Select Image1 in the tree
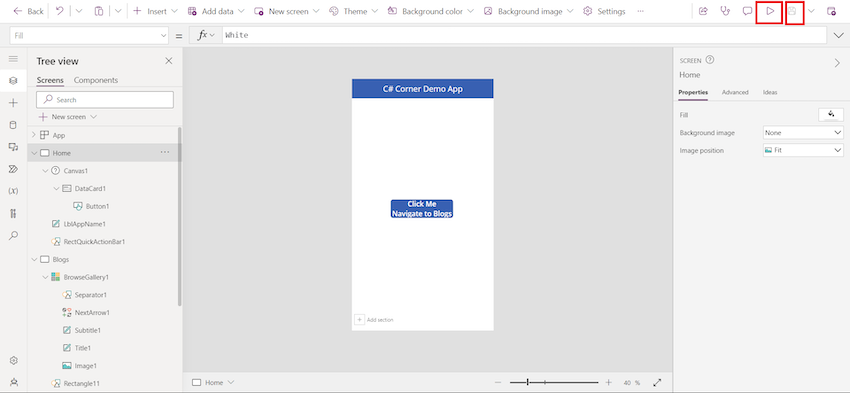 [x=86, y=366]
